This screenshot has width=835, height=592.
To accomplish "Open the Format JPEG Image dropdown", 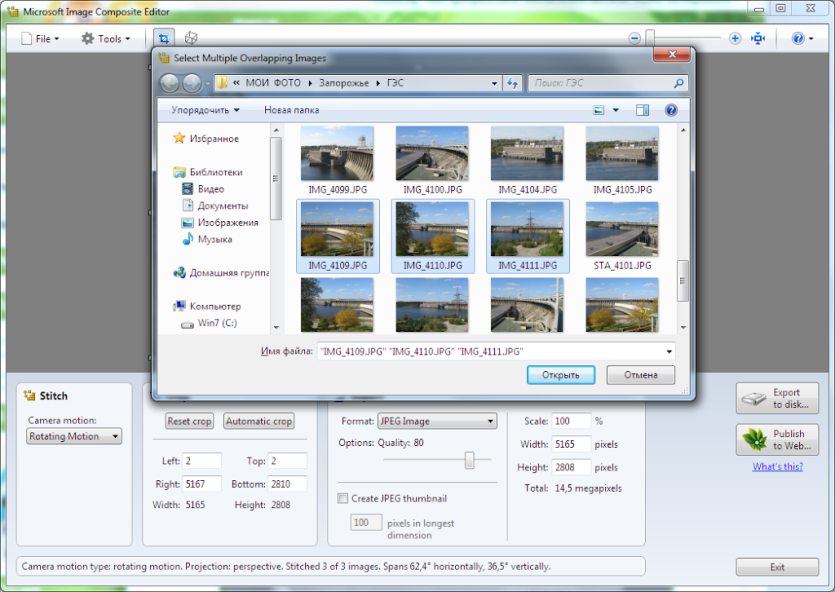I will coord(437,421).
